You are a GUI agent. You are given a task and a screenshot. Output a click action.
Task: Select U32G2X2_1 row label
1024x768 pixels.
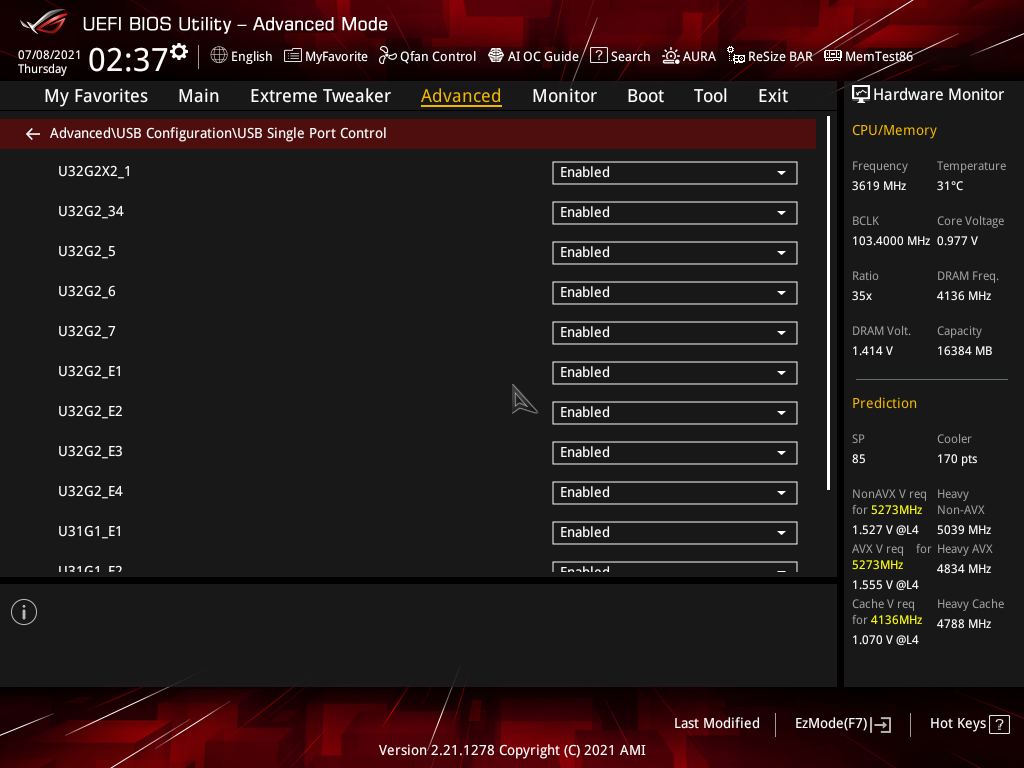94,171
